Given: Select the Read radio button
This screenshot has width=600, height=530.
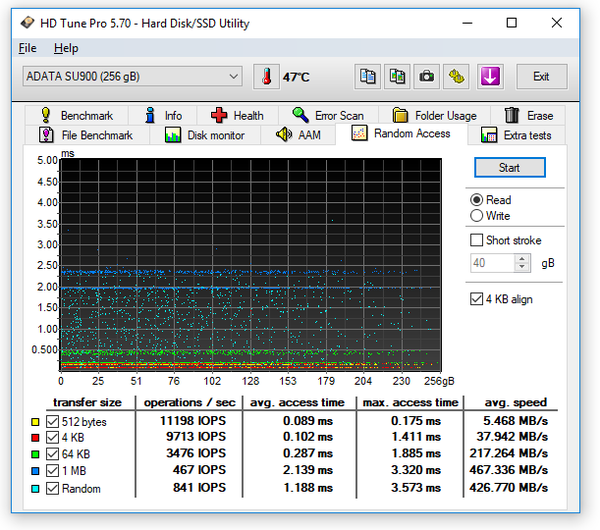Looking at the screenshot, I should tap(476, 200).
